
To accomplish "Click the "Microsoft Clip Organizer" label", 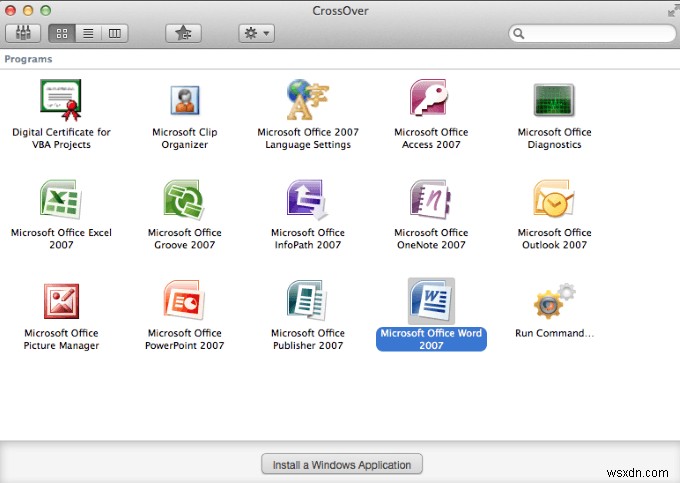I will tap(185, 138).
